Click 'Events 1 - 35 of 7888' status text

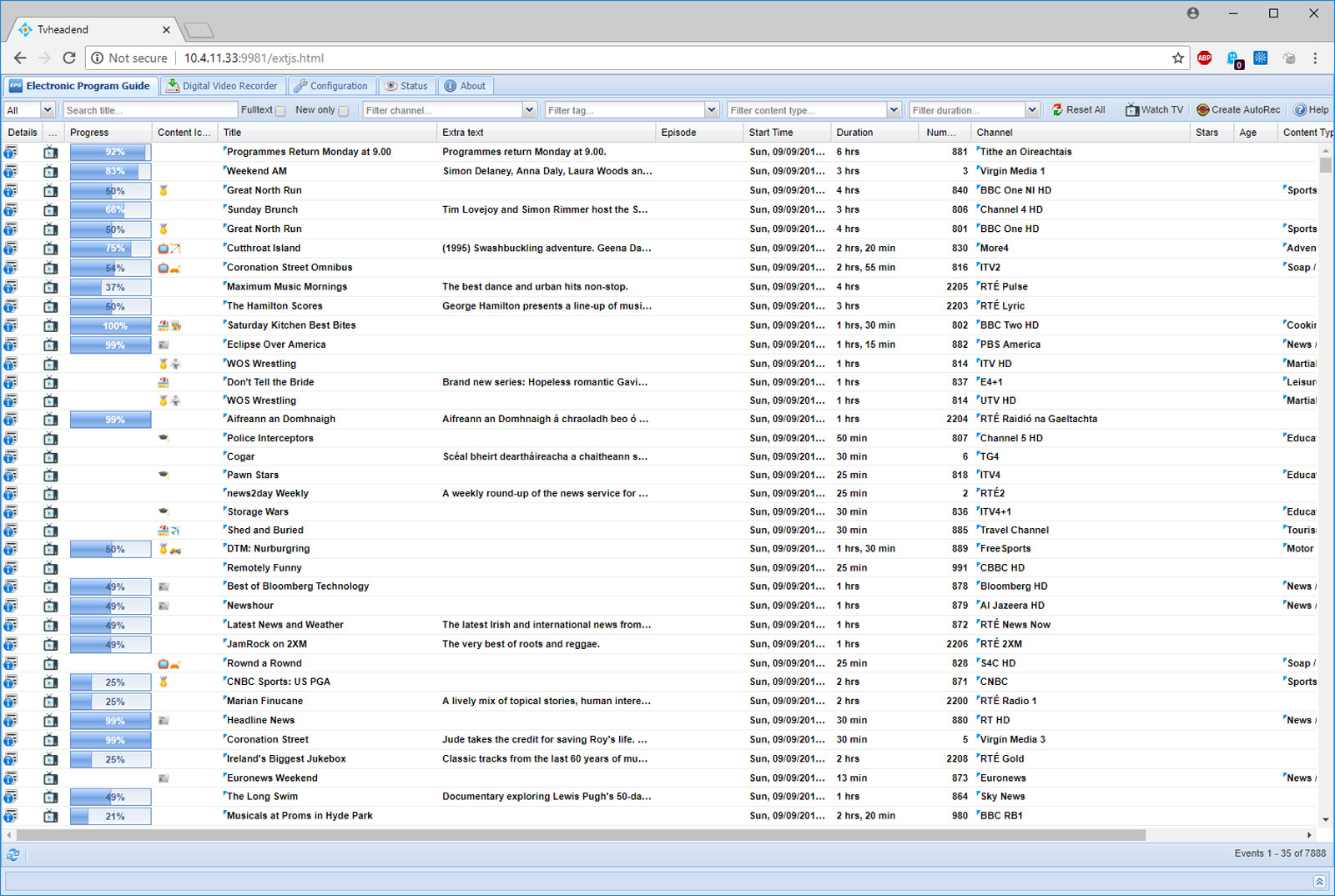(x=1280, y=853)
